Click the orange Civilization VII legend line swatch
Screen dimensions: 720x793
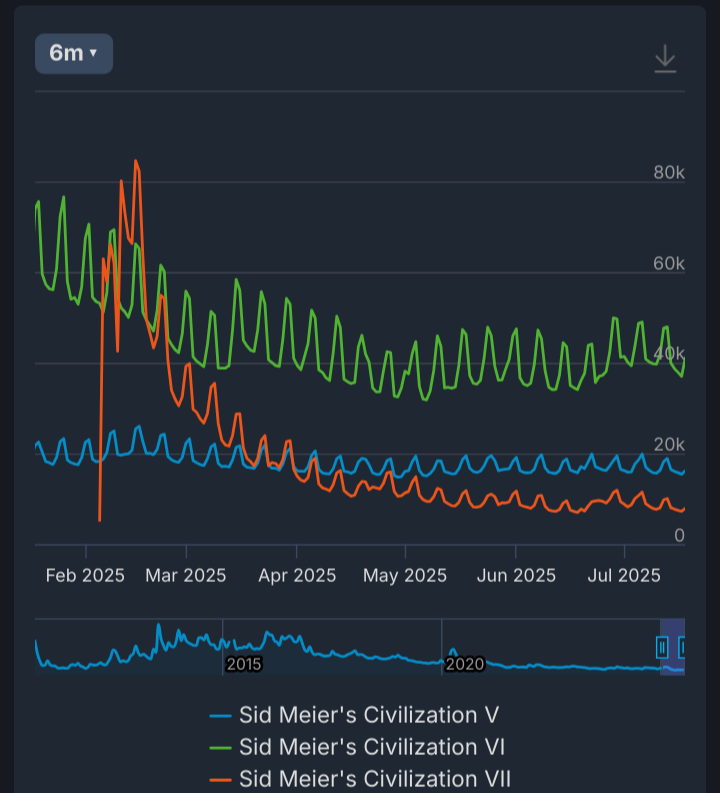pyautogui.click(x=220, y=780)
